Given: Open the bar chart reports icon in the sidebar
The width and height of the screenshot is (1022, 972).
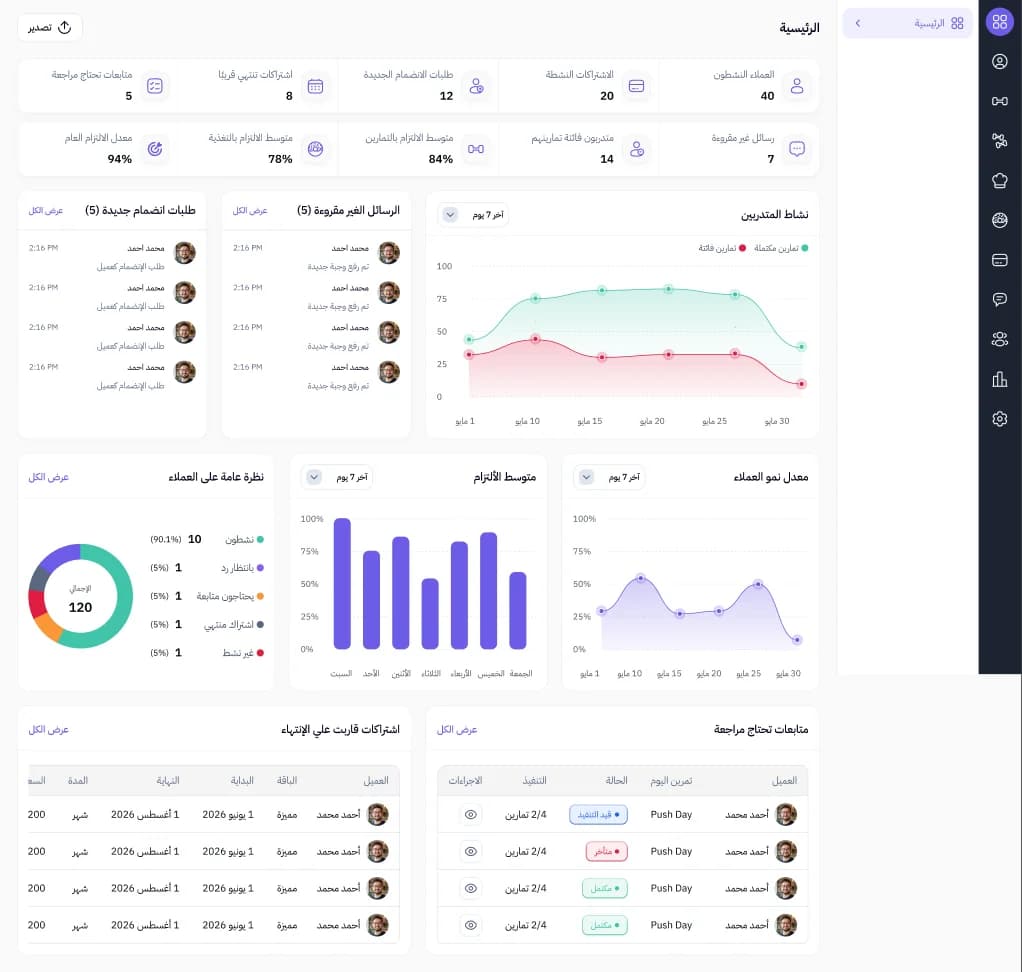Looking at the screenshot, I should pos(999,379).
